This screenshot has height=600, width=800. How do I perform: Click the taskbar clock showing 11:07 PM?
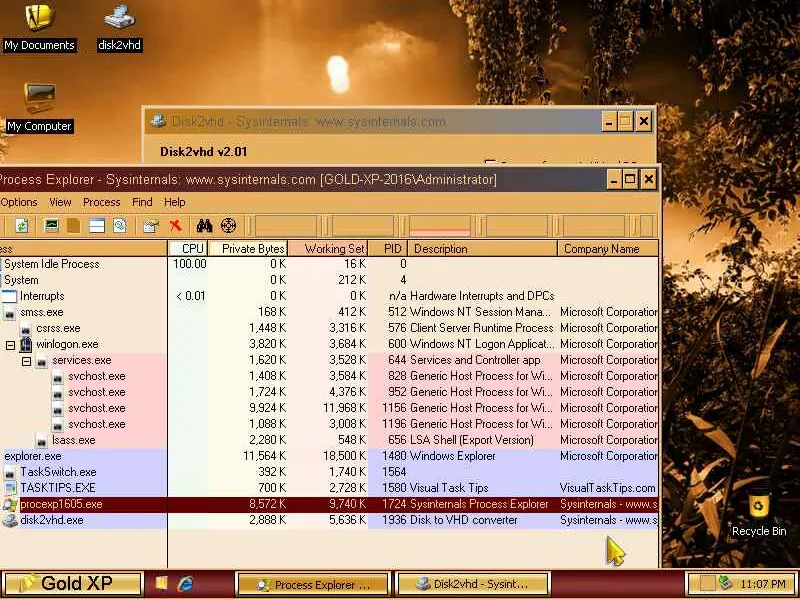click(x=762, y=584)
